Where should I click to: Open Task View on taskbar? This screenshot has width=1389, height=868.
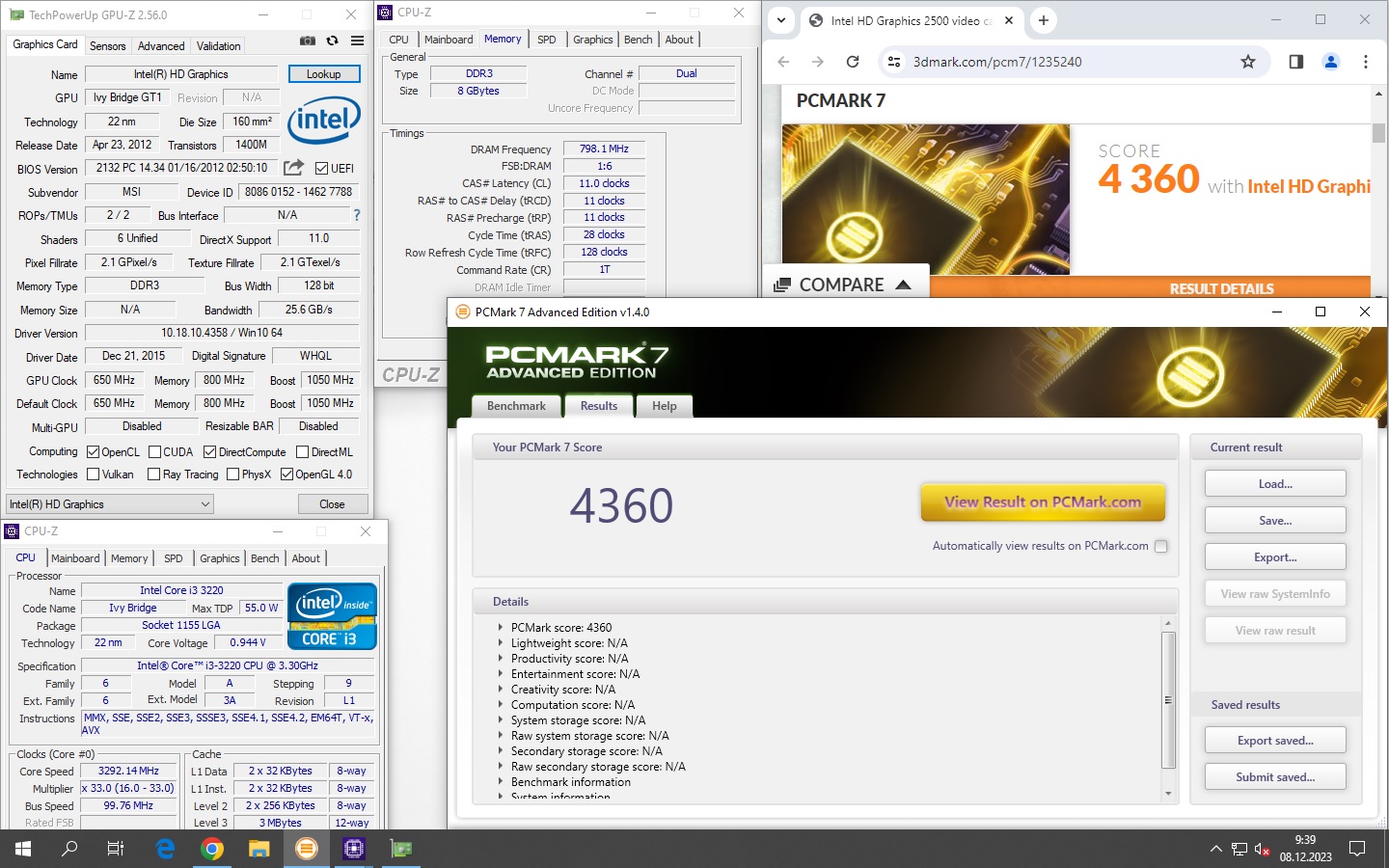click(116, 849)
